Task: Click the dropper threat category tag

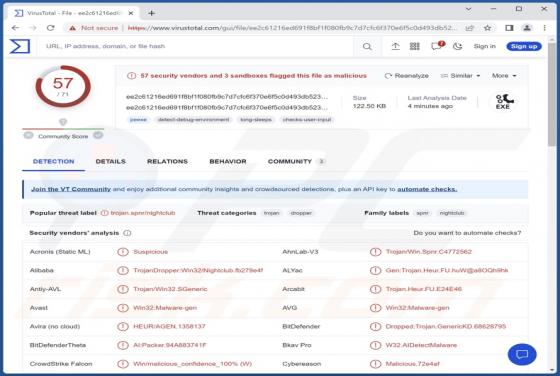Action: [x=301, y=213]
